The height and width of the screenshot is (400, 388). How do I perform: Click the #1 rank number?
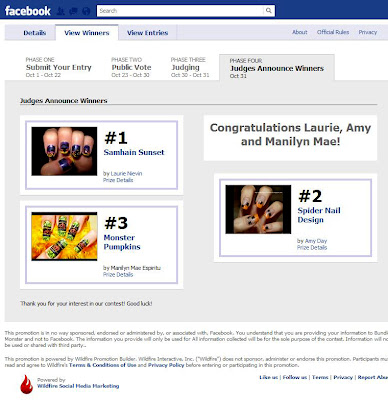[116, 138]
